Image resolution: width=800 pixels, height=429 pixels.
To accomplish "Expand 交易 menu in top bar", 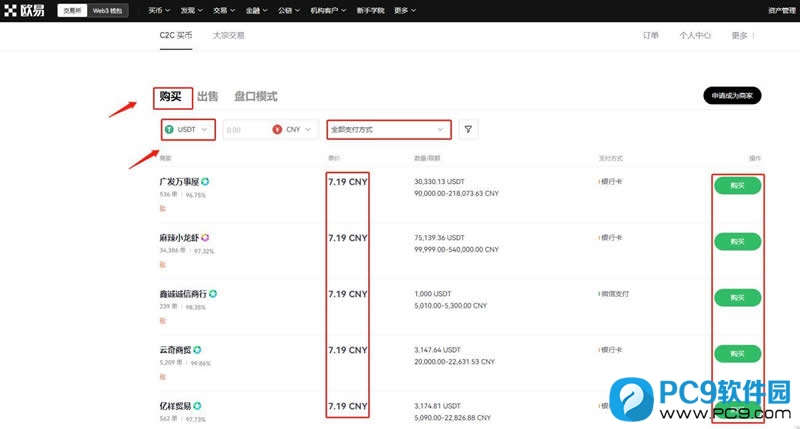I will (x=224, y=11).
